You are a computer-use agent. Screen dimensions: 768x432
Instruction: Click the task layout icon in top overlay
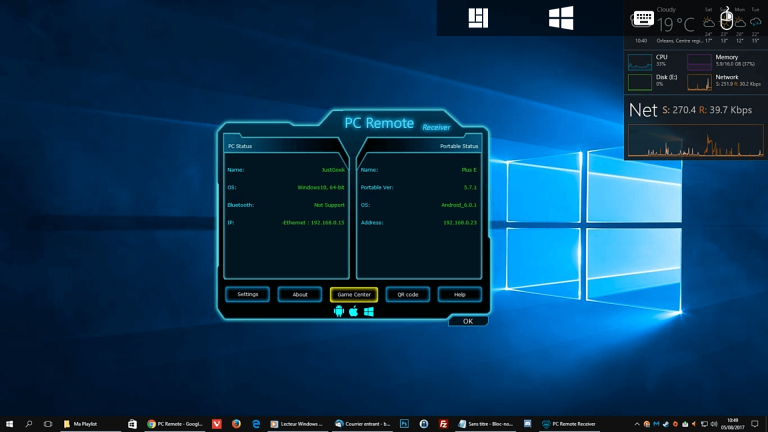(x=478, y=18)
